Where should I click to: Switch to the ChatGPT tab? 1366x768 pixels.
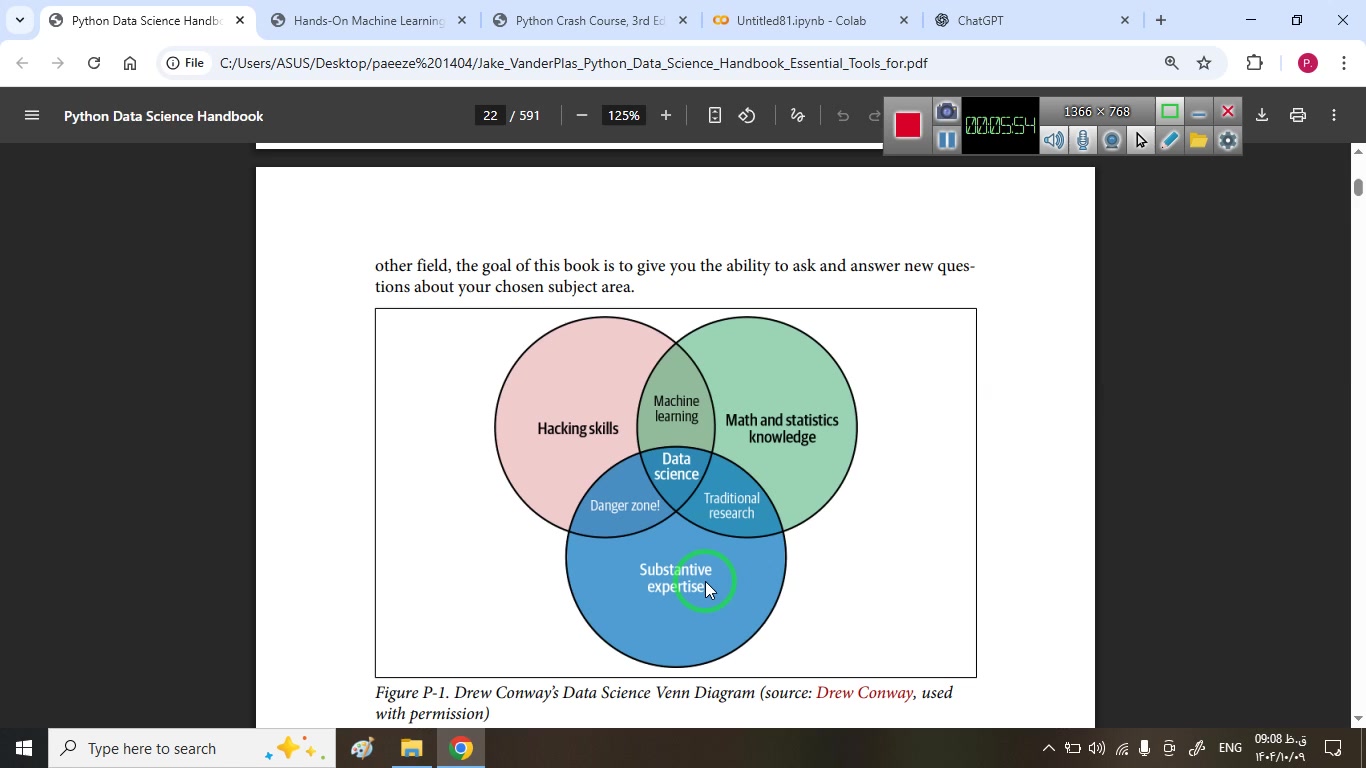pos(980,20)
